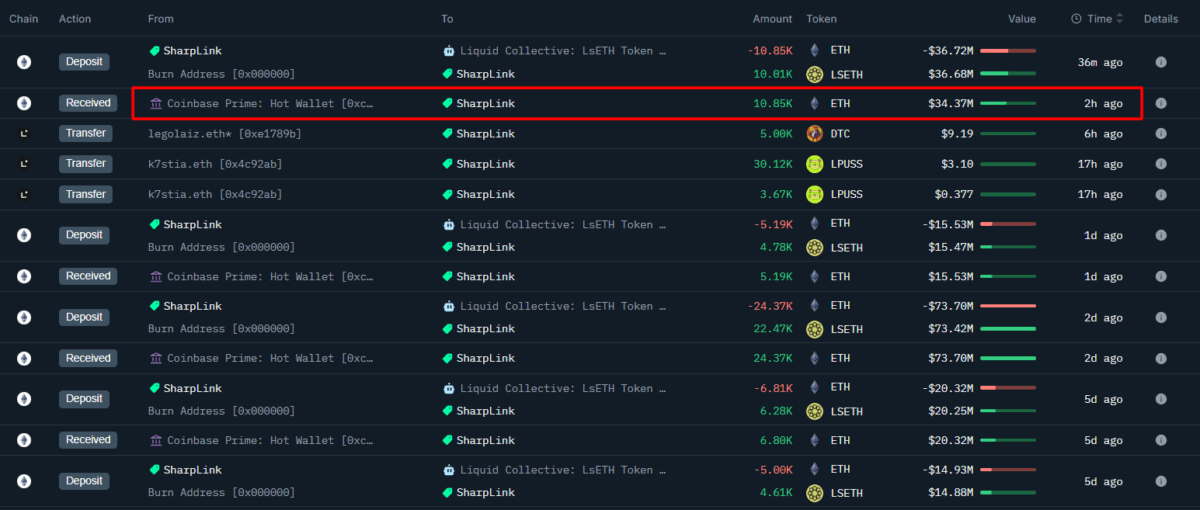
Task: Open details icon for the 5.19K ETH Received row
Action: point(1161,276)
